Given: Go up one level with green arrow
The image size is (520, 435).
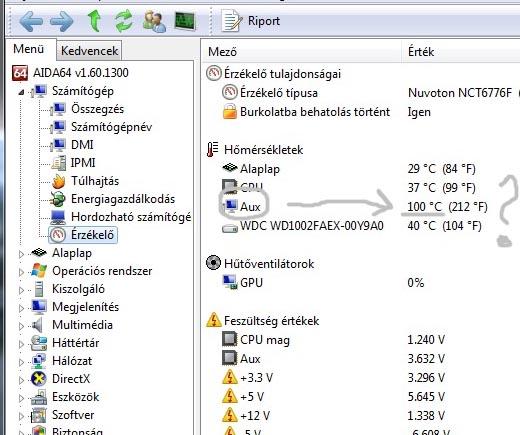Looking at the screenshot, I should pyautogui.click(x=95, y=21).
